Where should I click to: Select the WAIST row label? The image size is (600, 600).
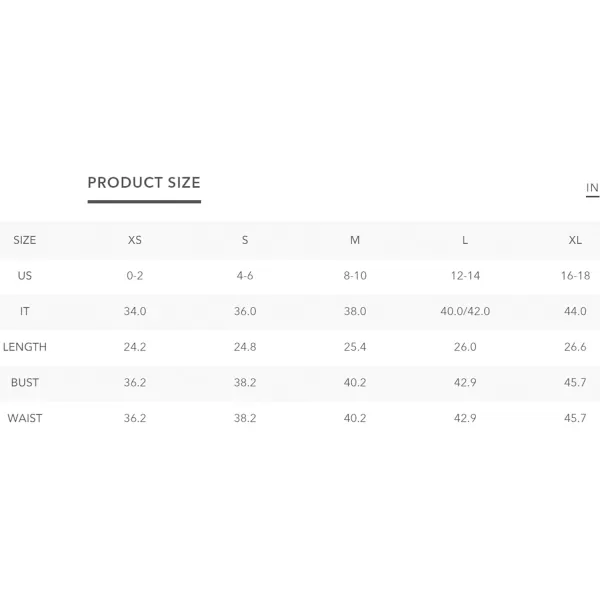click(24, 418)
